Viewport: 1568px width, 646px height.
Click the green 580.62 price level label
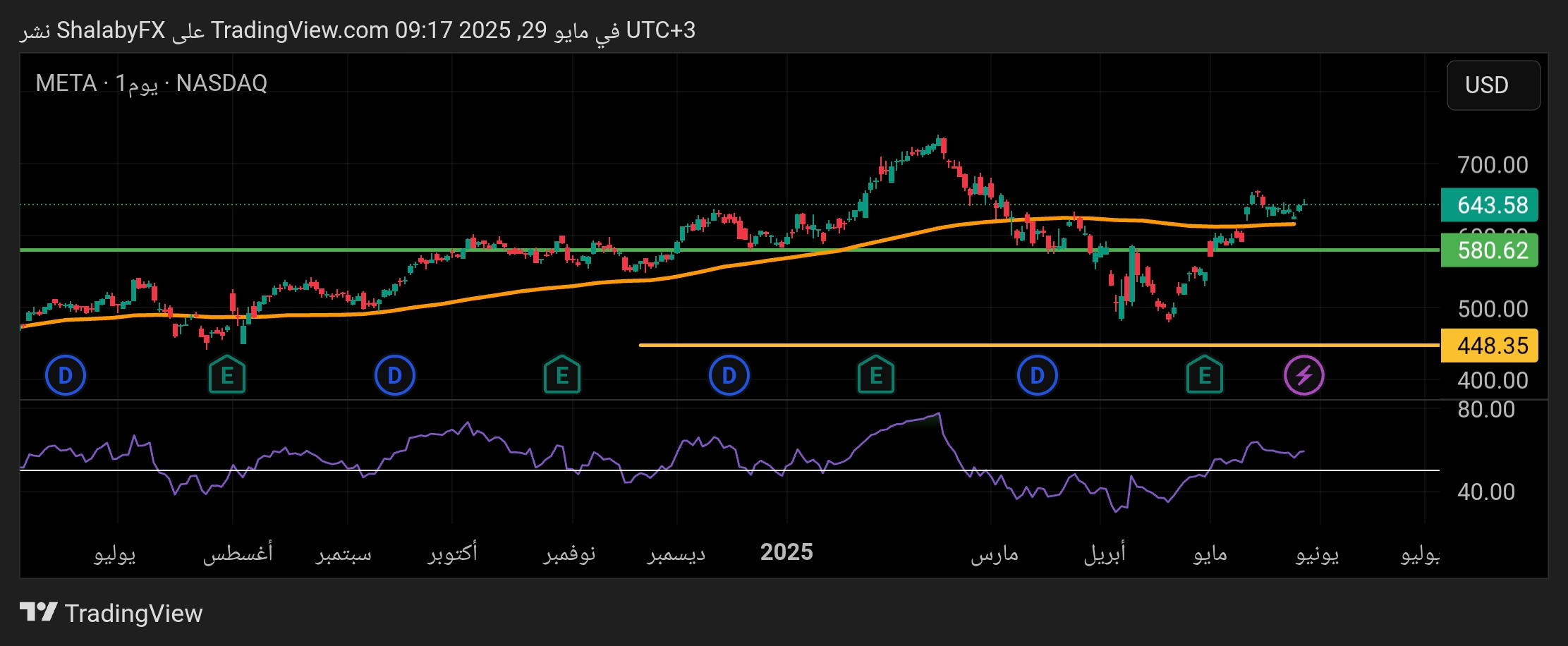pyautogui.click(x=1490, y=250)
